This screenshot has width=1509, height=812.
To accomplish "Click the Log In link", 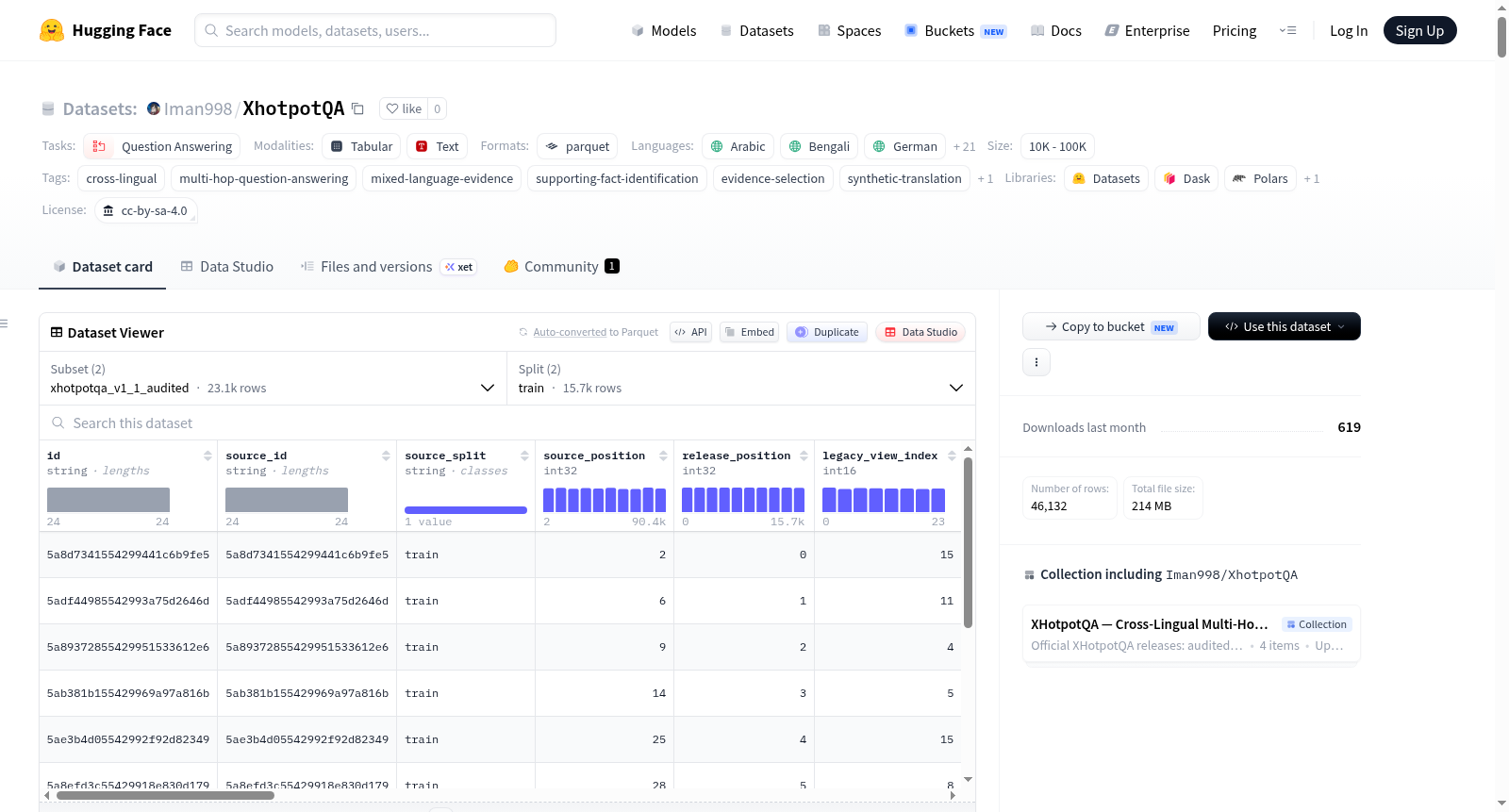I will point(1349,30).
